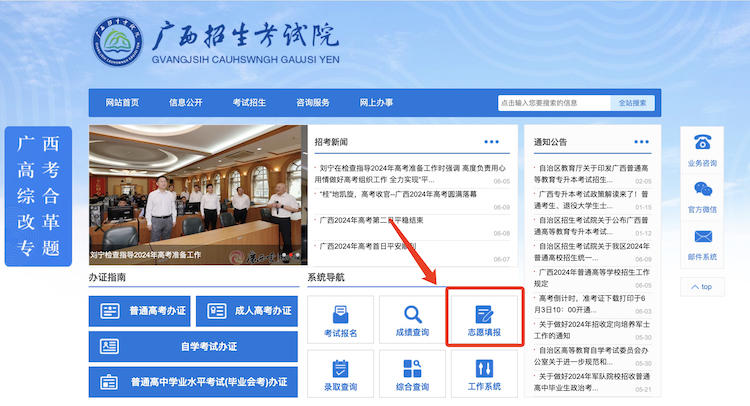Expand more items in 招考新闻 section

click(492, 141)
